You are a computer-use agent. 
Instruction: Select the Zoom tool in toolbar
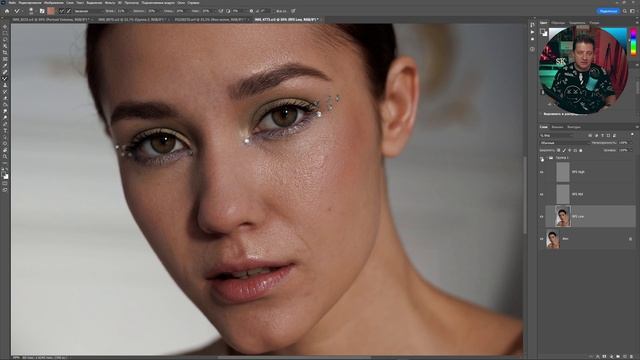(5, 157)
